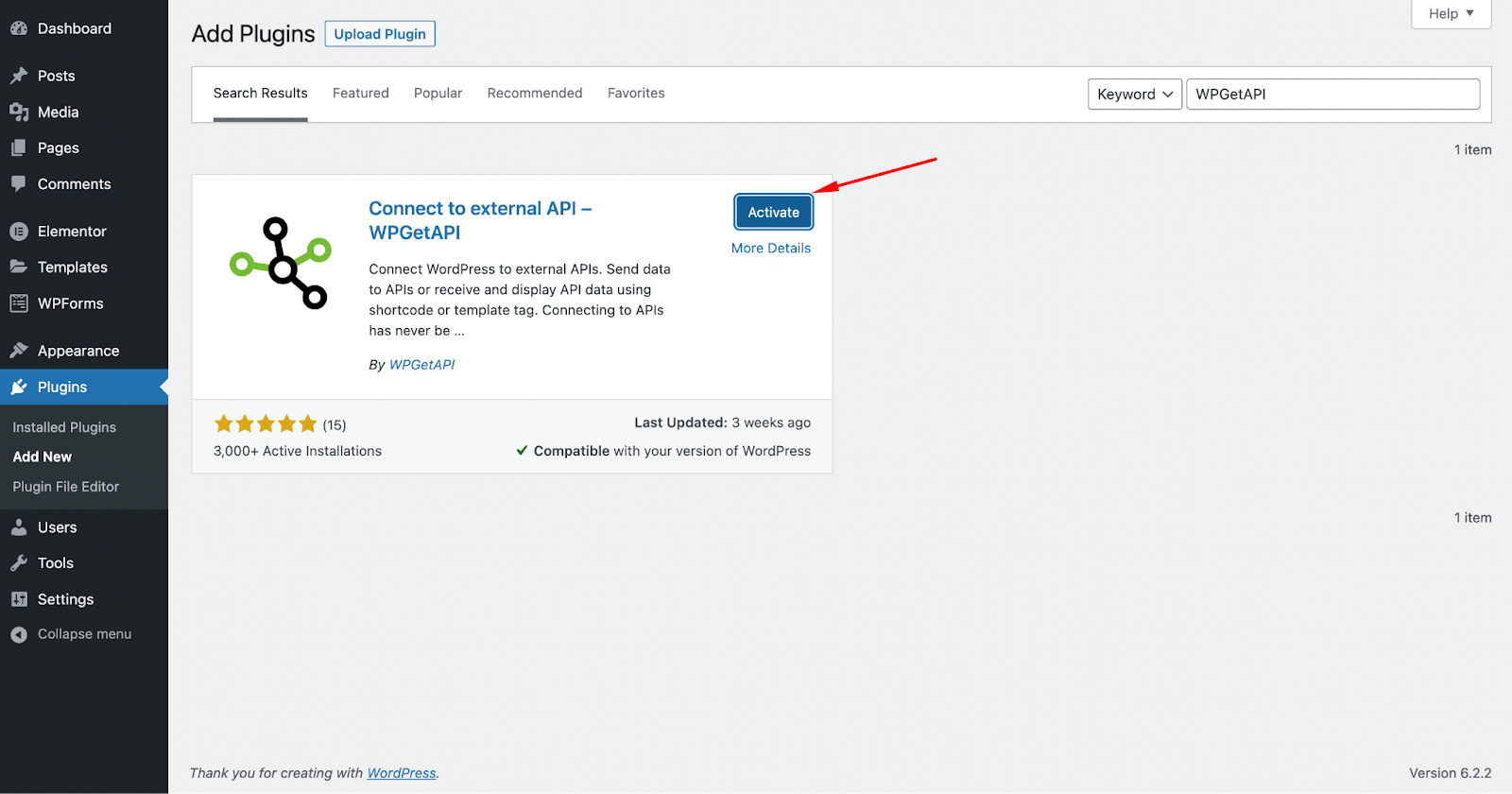Screen dimensions: 1512x794
Task: Click the Upload Plugin button
Action: pyautogui.click(x=380, y=34)
